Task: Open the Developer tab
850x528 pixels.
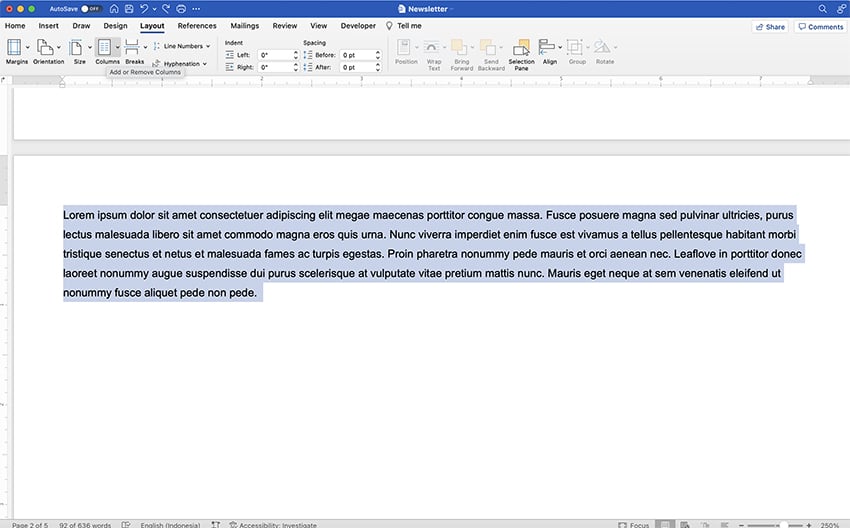Action: pyautogui.click(x=358, y=25)
